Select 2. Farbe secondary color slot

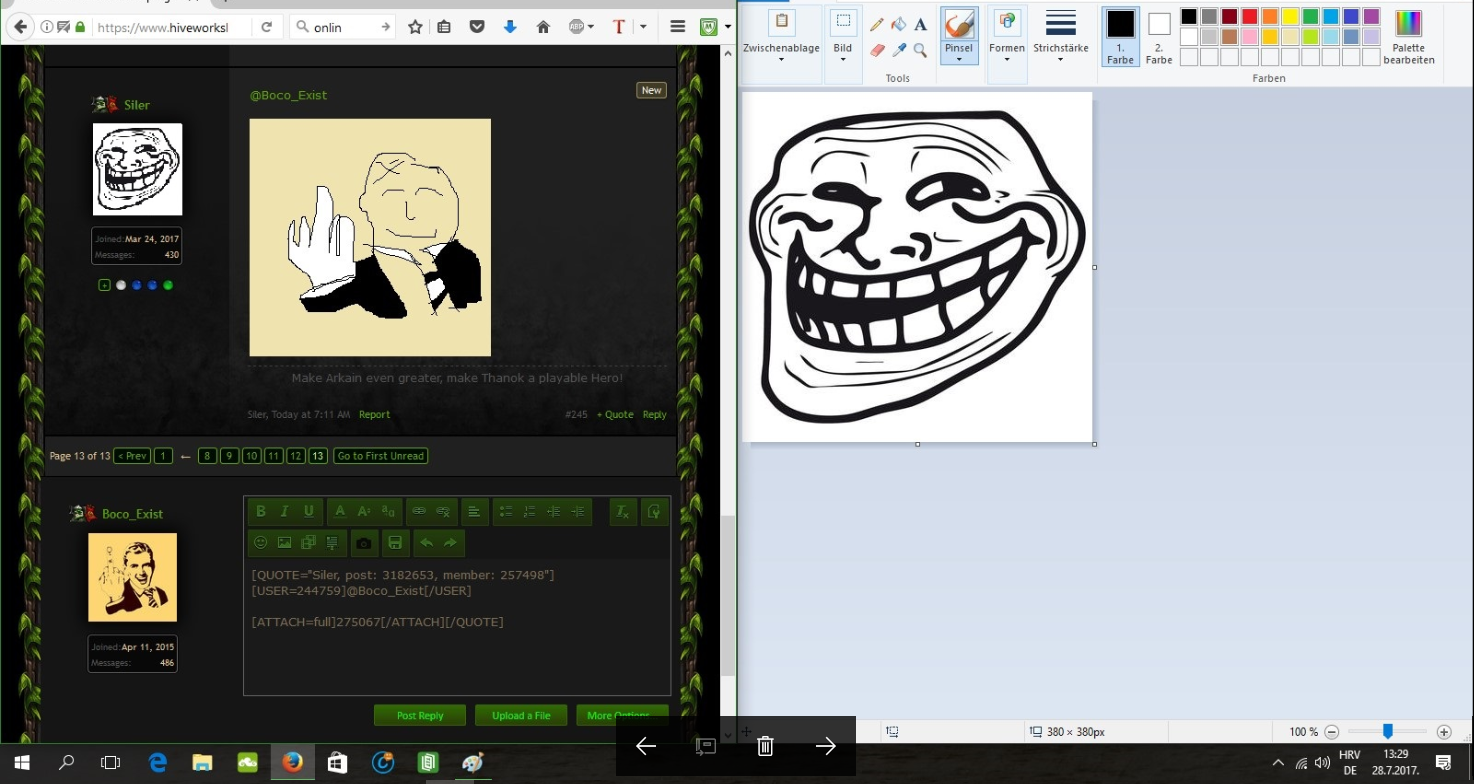click(x=1159, y=36)
